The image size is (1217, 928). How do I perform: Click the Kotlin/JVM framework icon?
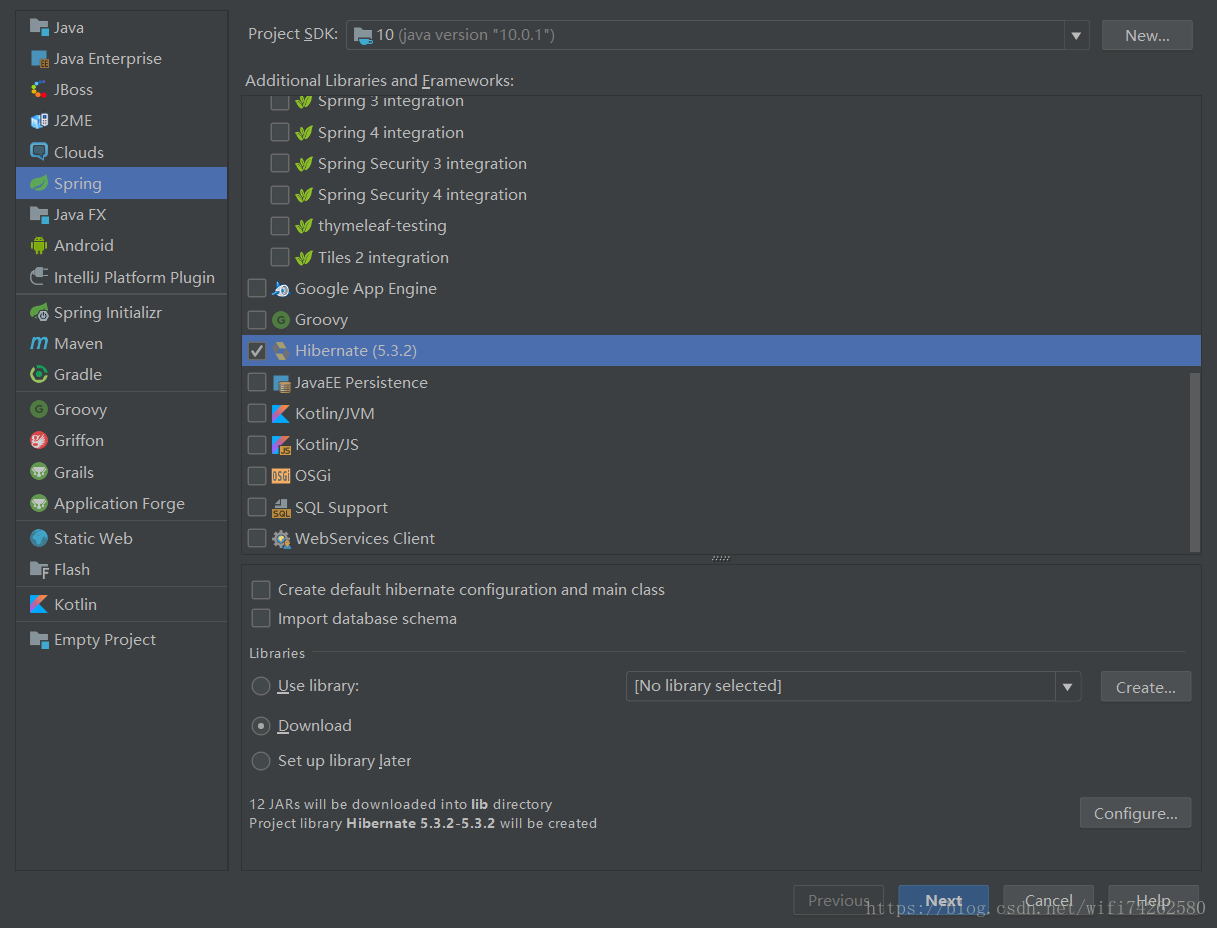tap(281, 413)
